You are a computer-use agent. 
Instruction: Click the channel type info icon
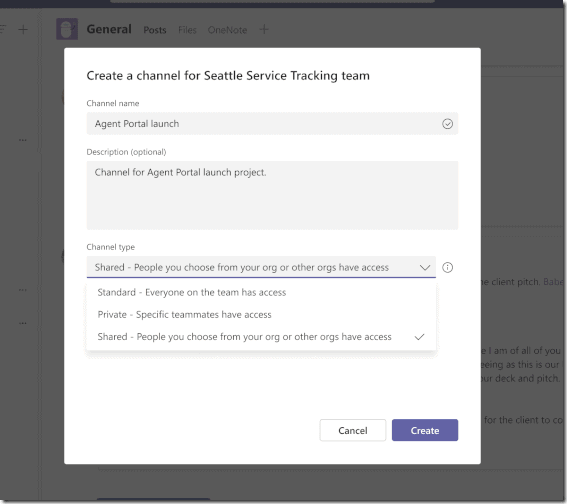(447, 268)
